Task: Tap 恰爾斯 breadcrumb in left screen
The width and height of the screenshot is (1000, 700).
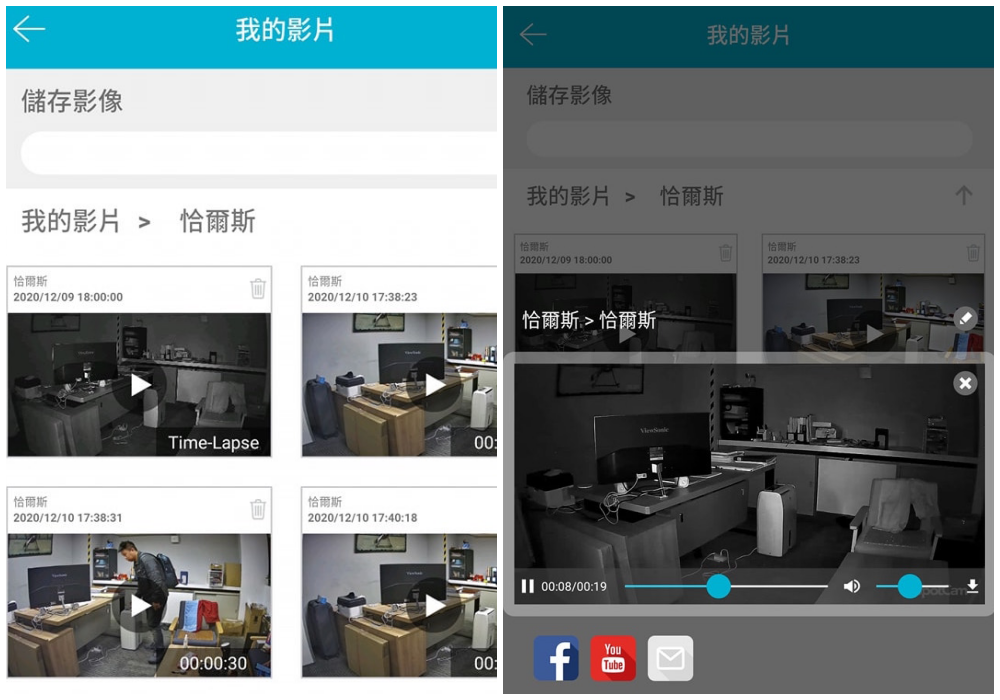Action: pyautogui.click(x=217, y=221)
